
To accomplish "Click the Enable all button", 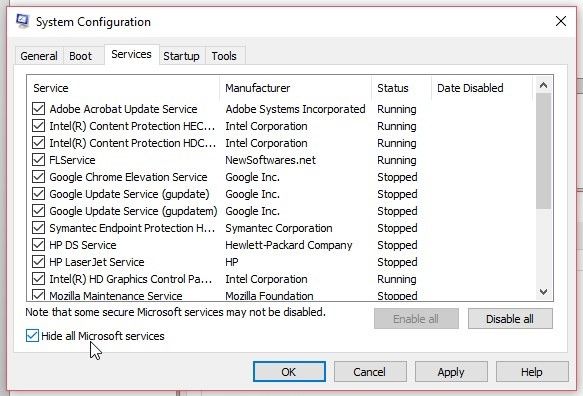I will click(416, 319).
